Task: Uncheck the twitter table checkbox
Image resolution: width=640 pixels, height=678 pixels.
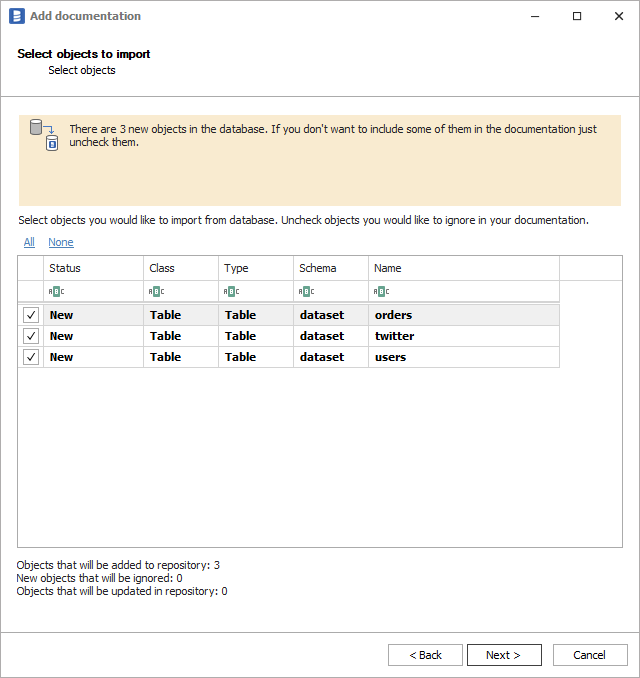Action: (x=31, y=336)
